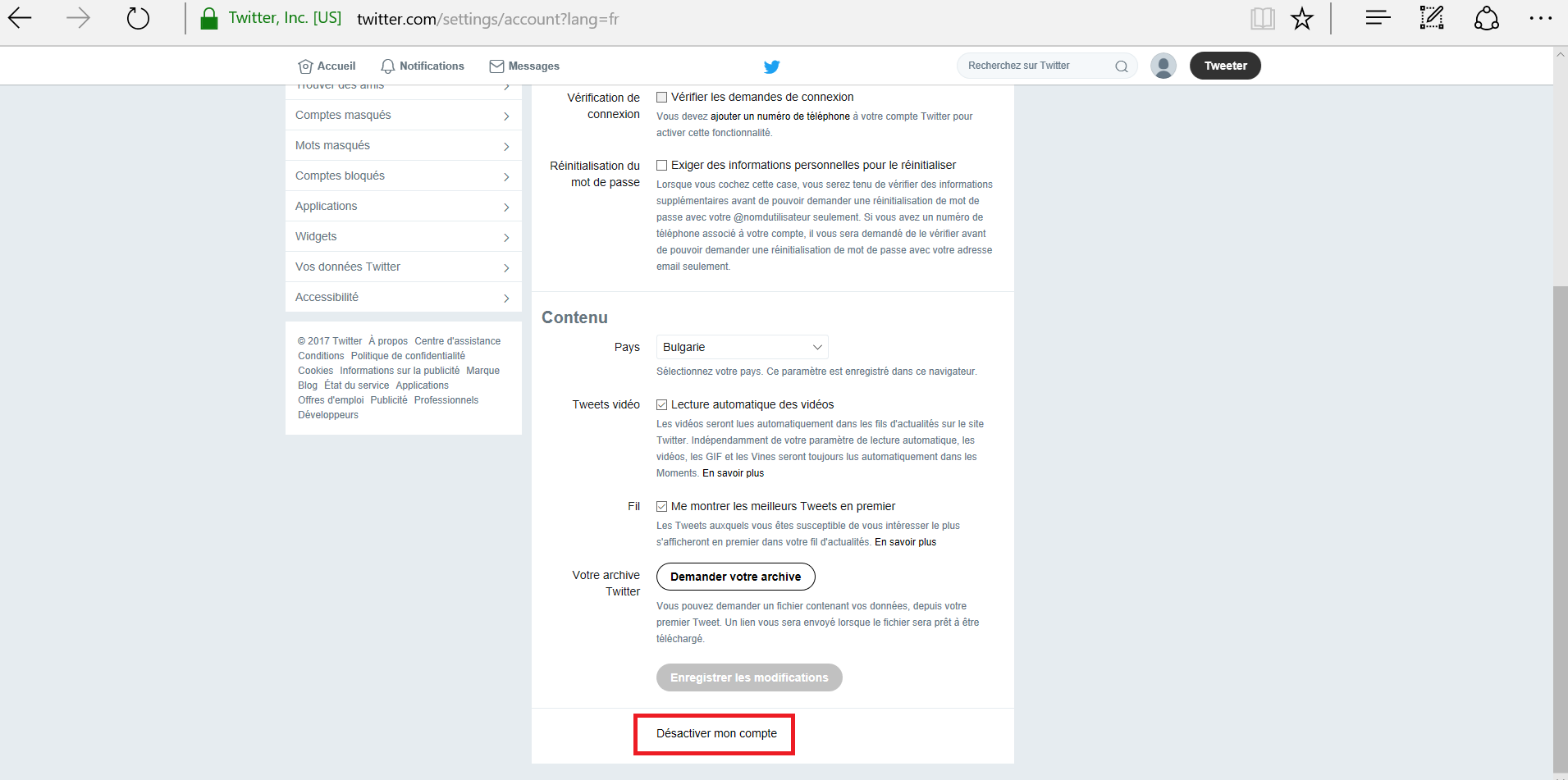Click Désactiver mon compte link
Viewport: 1568px width, 780px height.
point(716,733)
